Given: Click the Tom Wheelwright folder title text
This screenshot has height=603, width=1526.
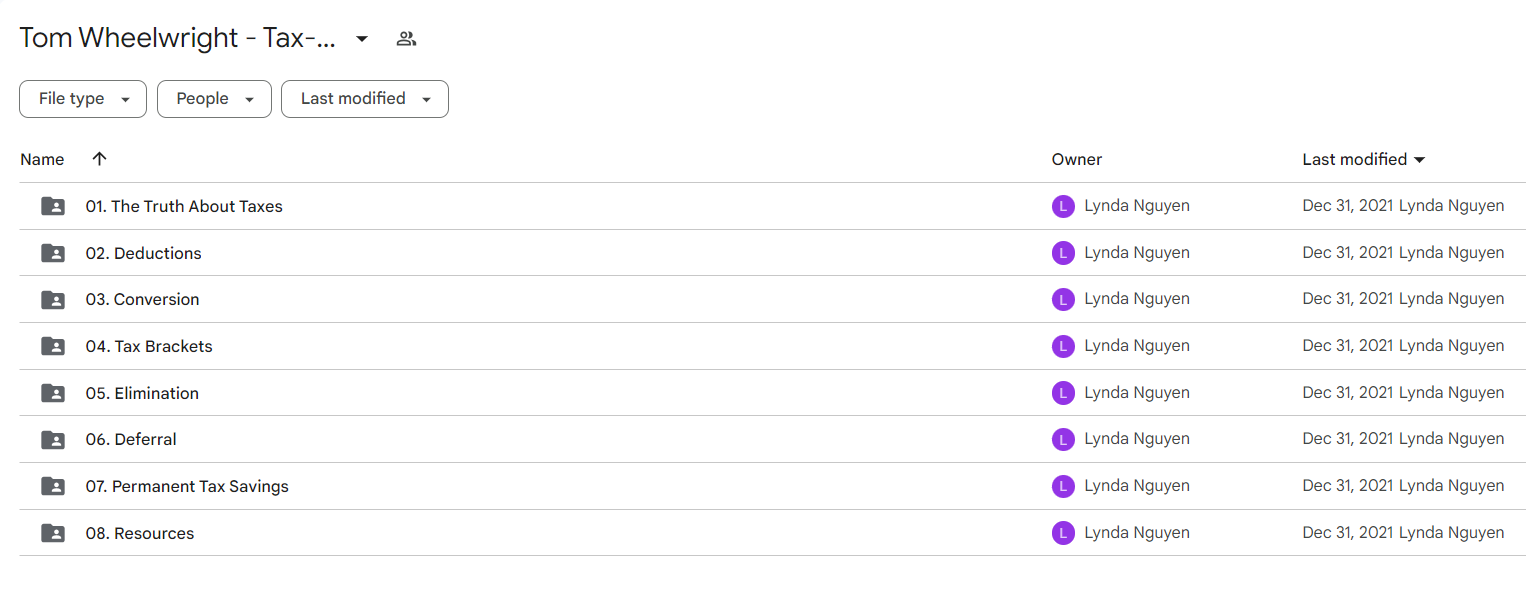Looking at the screenshot, I should 178,39.
